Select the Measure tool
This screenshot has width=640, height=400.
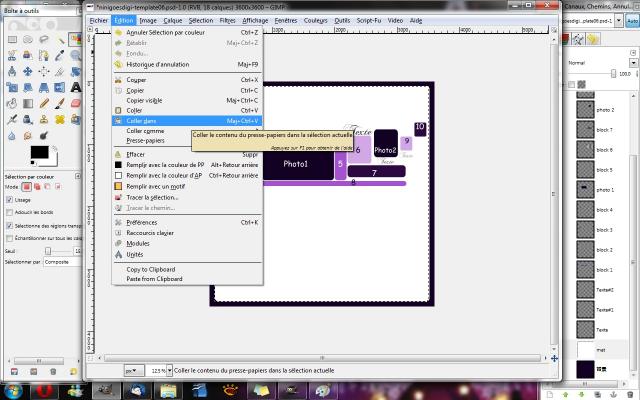pyautogui.click(x=12, y=71)
